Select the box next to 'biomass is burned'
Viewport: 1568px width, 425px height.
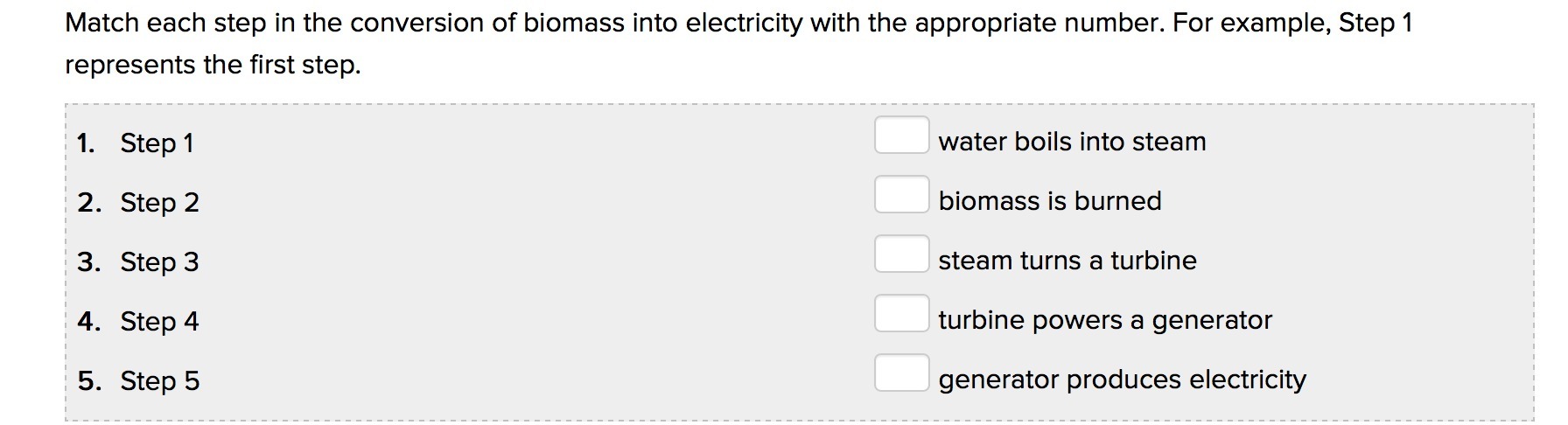point(901,195)
